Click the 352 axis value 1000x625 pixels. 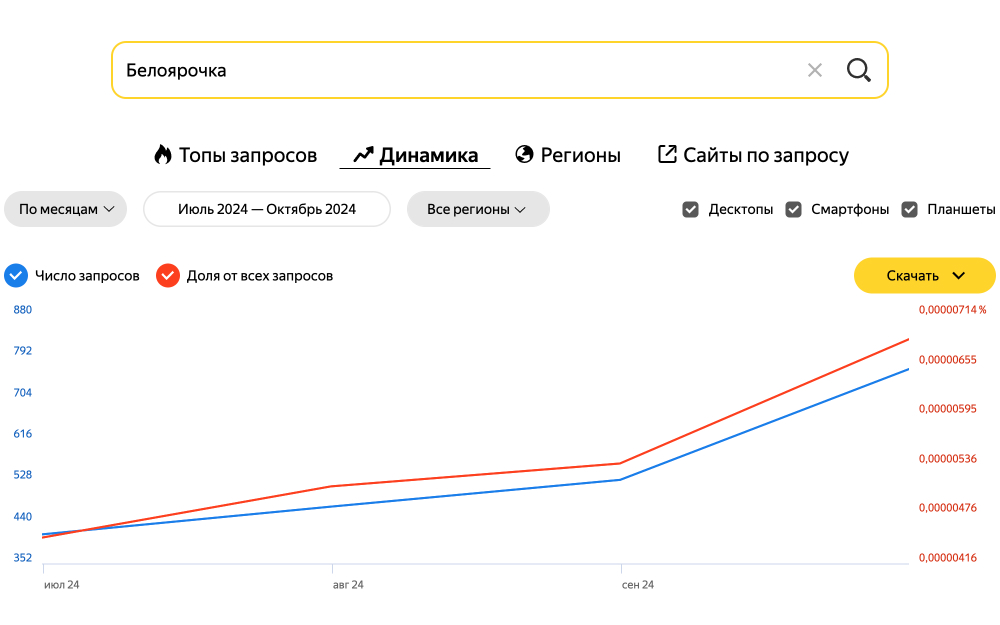point(22,557)
